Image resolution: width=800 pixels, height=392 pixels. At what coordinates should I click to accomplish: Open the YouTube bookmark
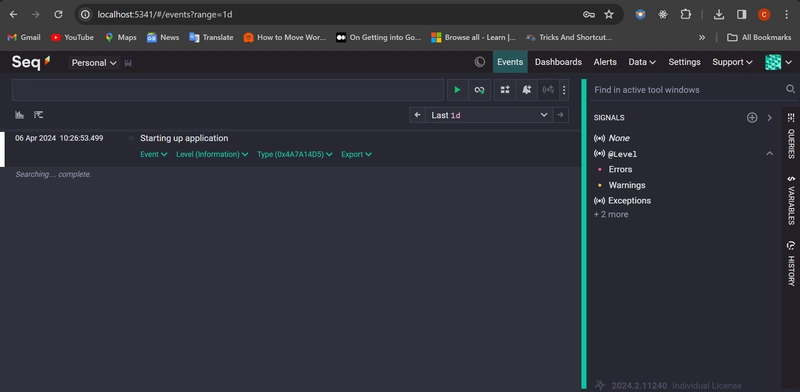click(x=72, y=37)
